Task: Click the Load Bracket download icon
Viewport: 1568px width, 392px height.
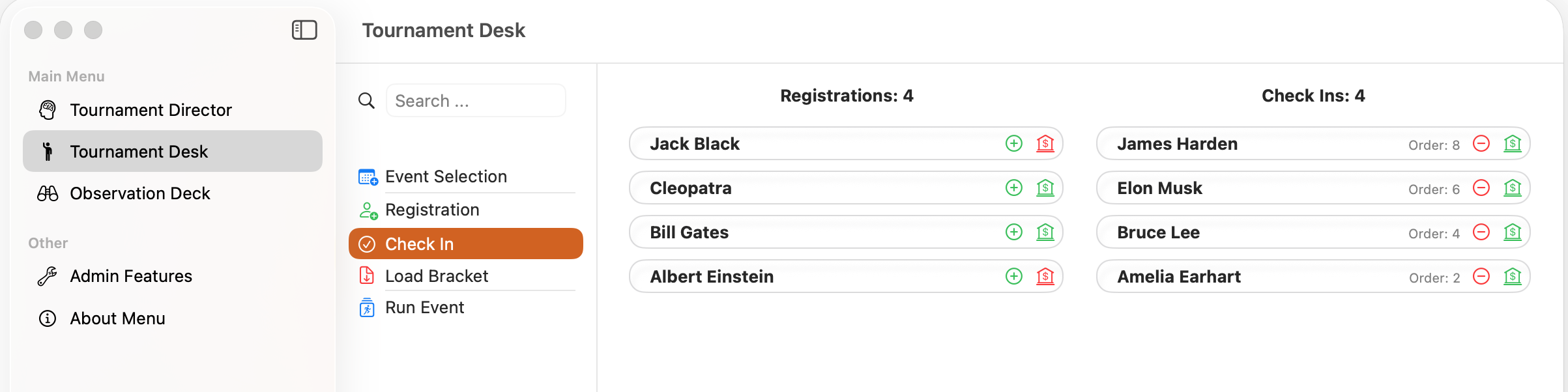Action: tap(367, 275)
